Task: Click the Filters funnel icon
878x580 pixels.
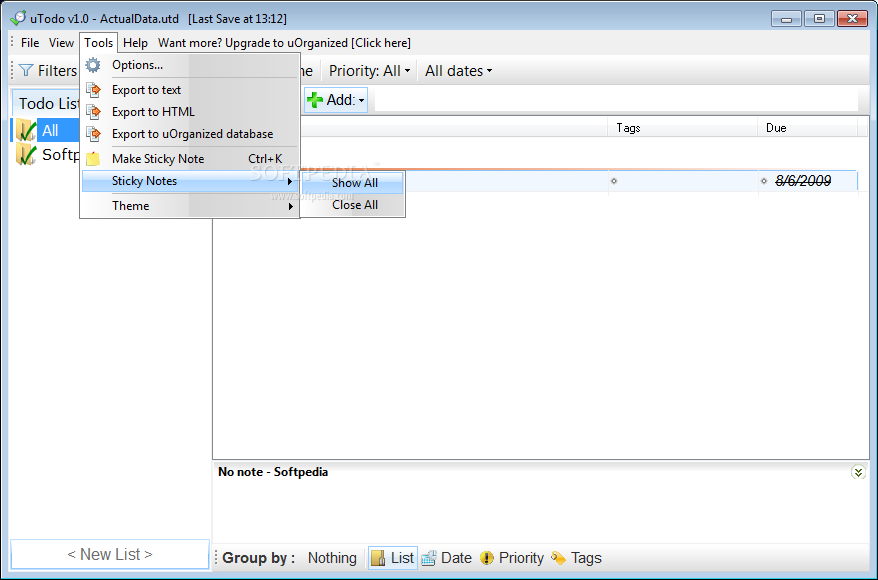Action: (x=26, y=70)
